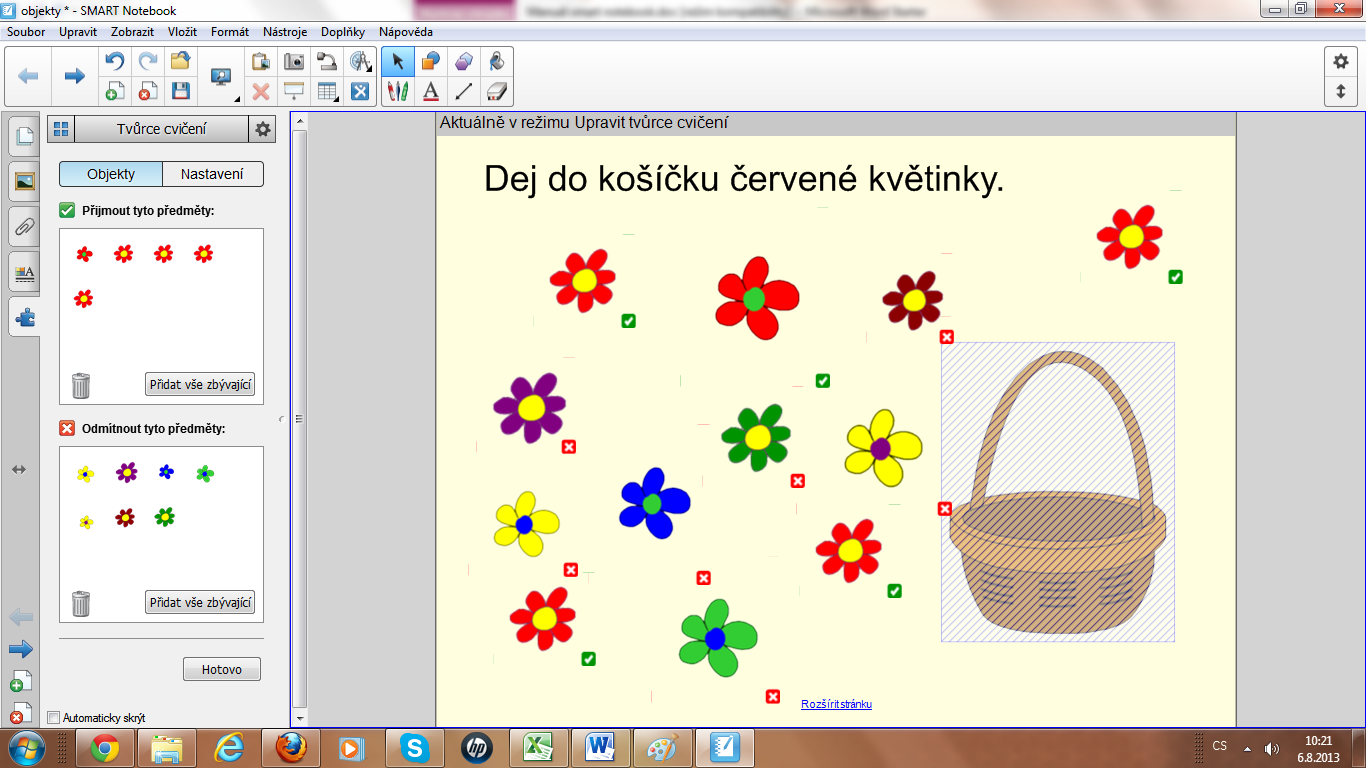This screenshot has height=768, width=1366.
Task: Open the Zobrazit menu
Action: tap(132, 32)
